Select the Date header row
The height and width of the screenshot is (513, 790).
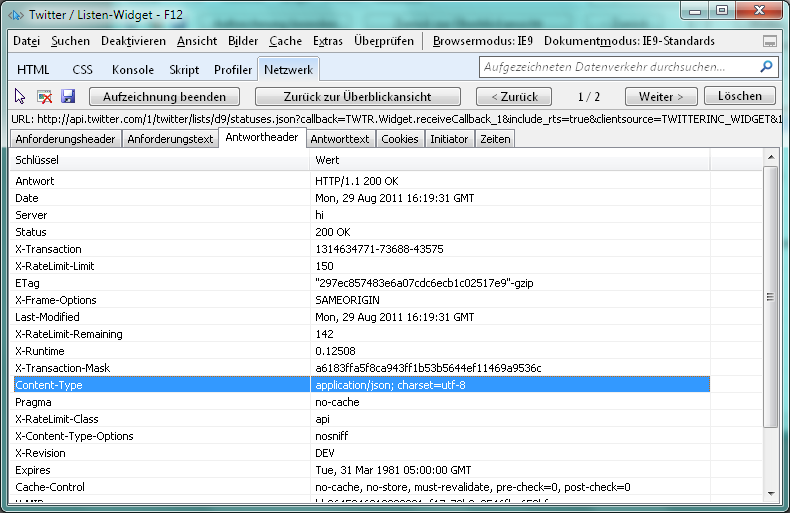coord(361,198)
